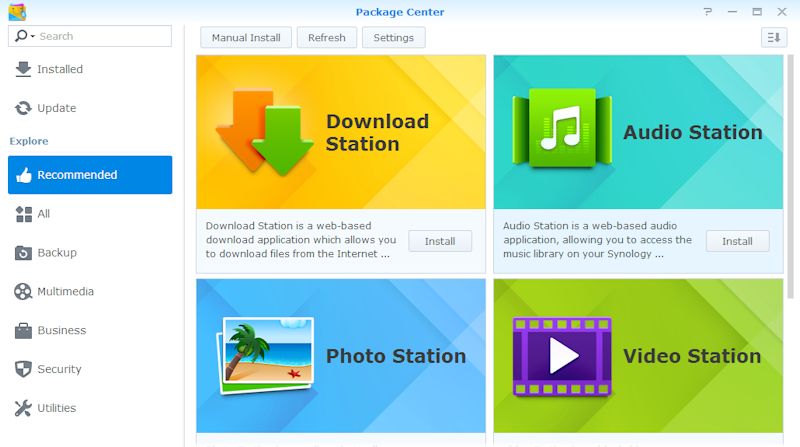Viewport: 800px width, 447px height.
Task: Click the Backup restore icon
Action: pos(23,253)
